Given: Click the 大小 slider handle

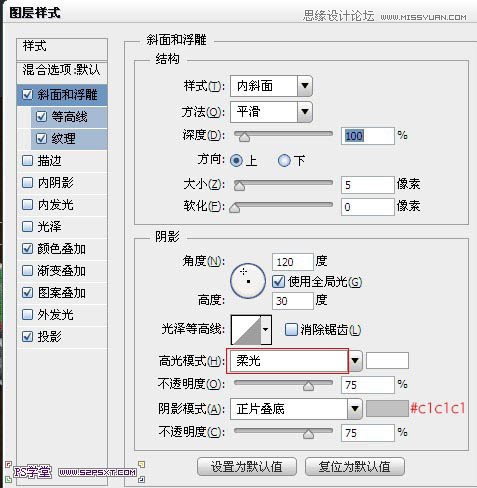Looking at the screenshot, I should pyautogui.click(x=239, y=186).
